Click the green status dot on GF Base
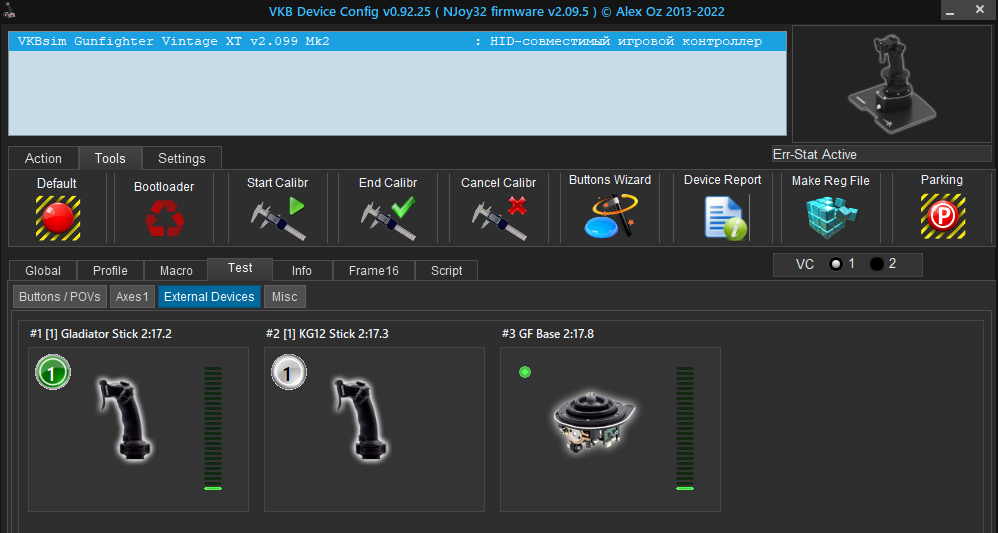The image size is (998, 533). tap(525, 372)
